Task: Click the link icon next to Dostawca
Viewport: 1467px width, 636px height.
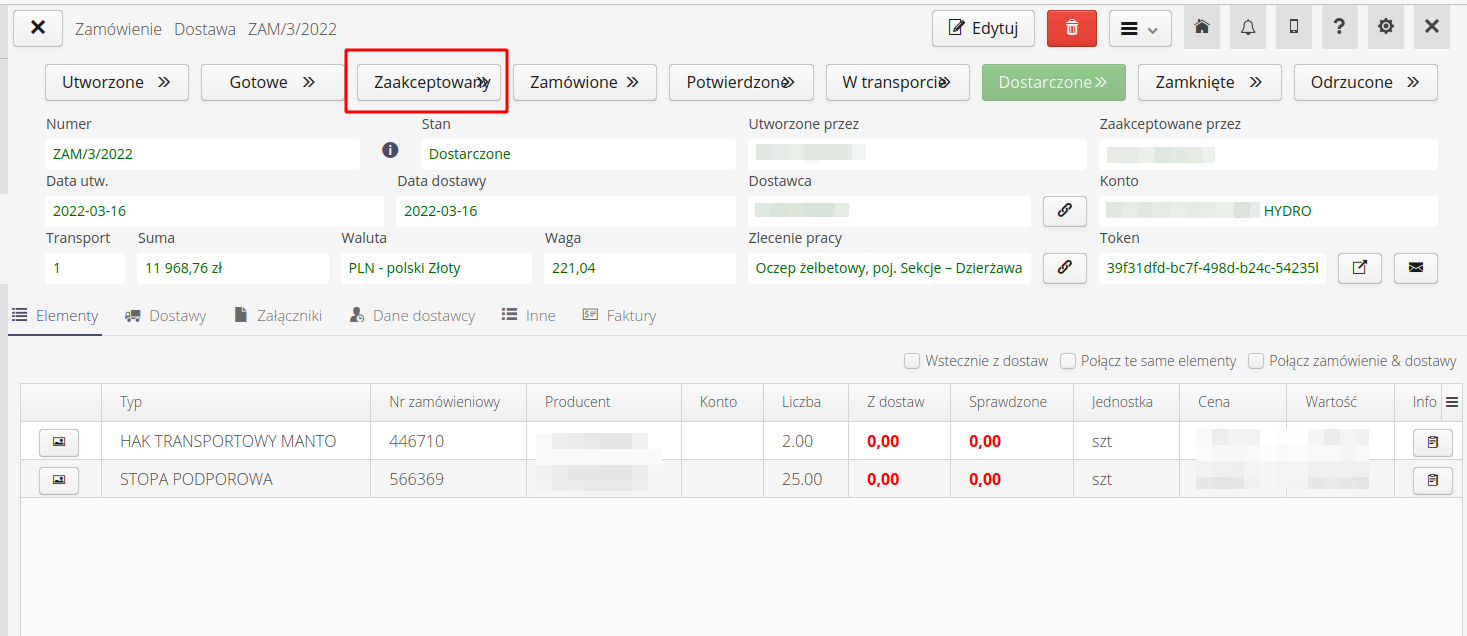Action: 1064,211
